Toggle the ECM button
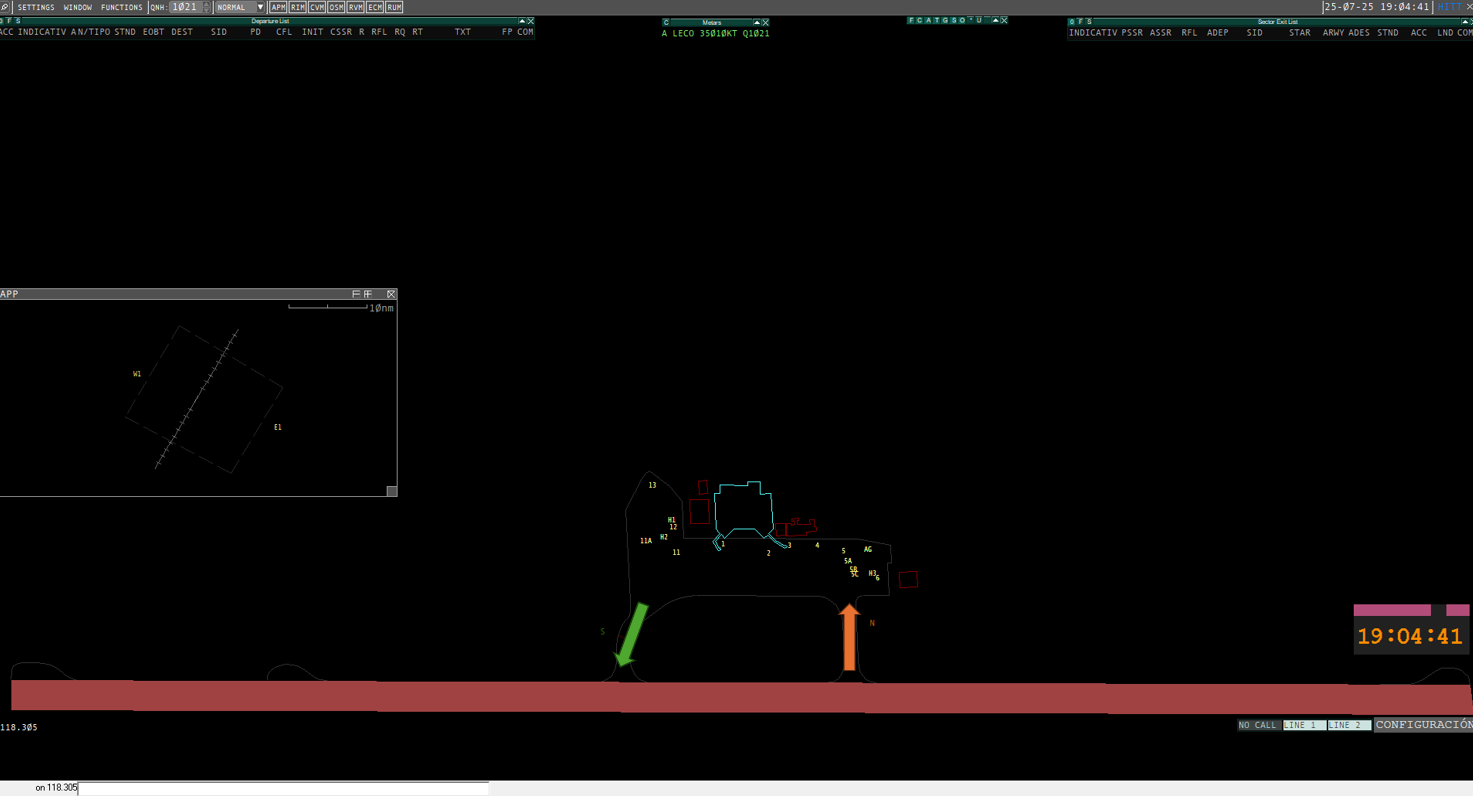This screenshot has height=797, width=1473. point(375,7)
